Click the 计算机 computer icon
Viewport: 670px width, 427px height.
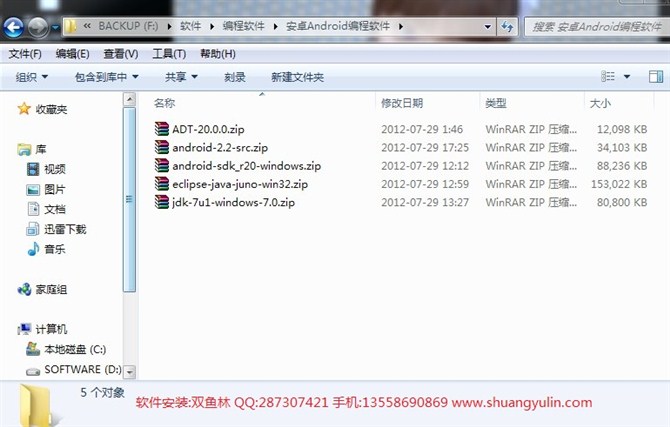point(24,329)
